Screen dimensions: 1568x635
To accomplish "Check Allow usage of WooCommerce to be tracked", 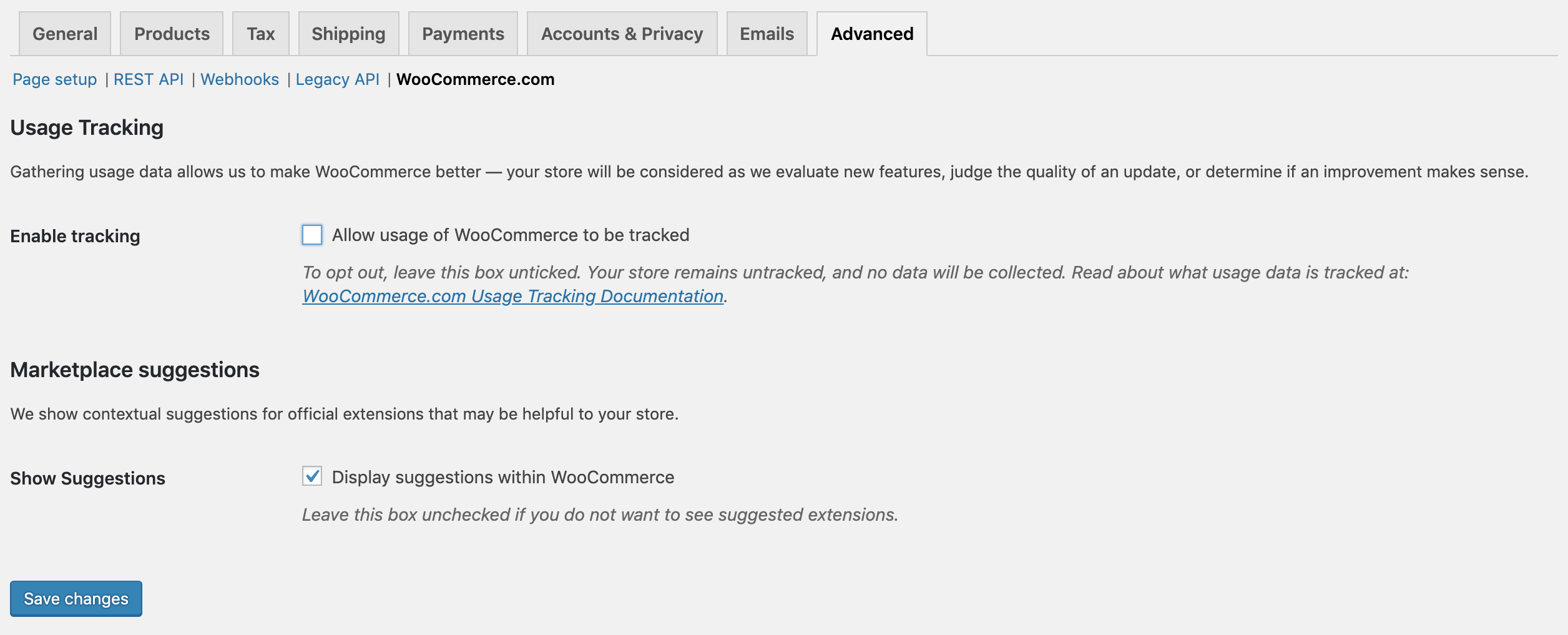I will [x=311, y=235].
